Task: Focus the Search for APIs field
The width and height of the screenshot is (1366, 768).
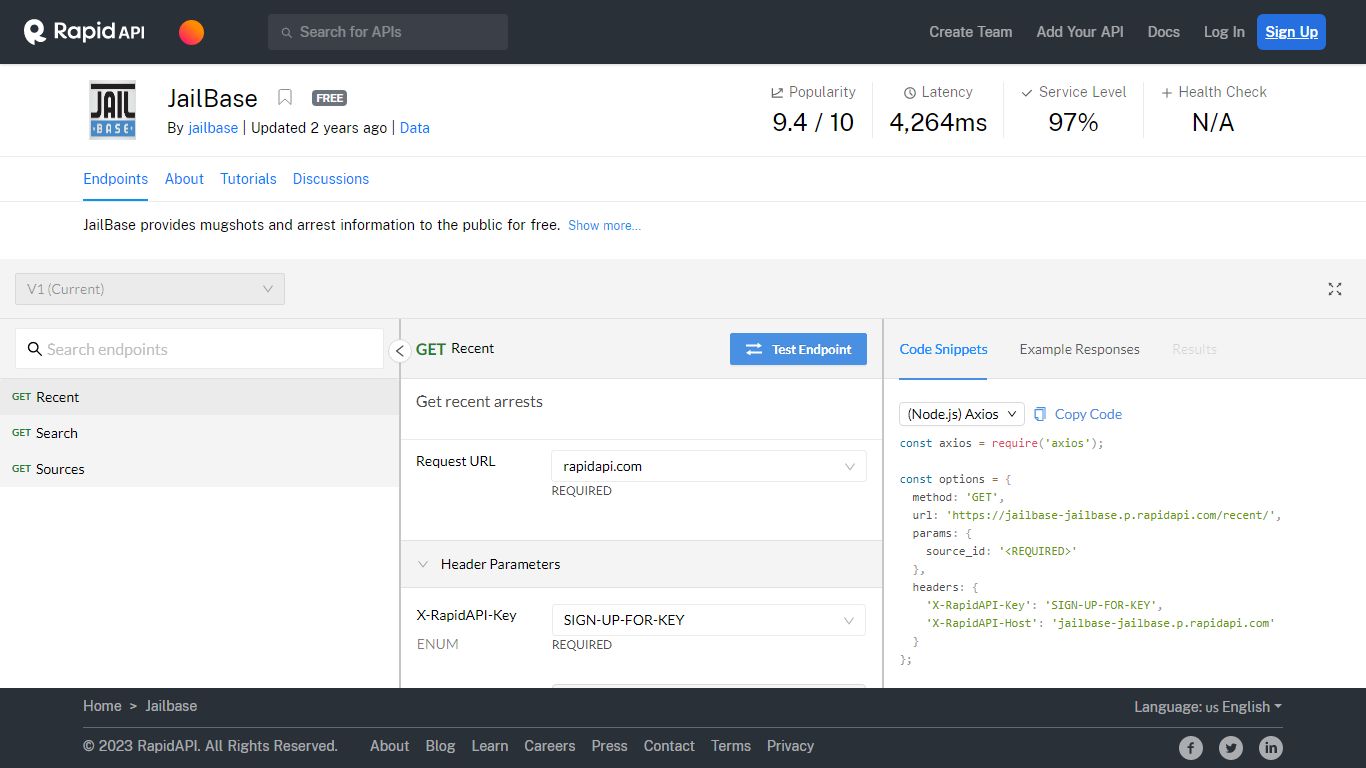Action: point(388,32)
